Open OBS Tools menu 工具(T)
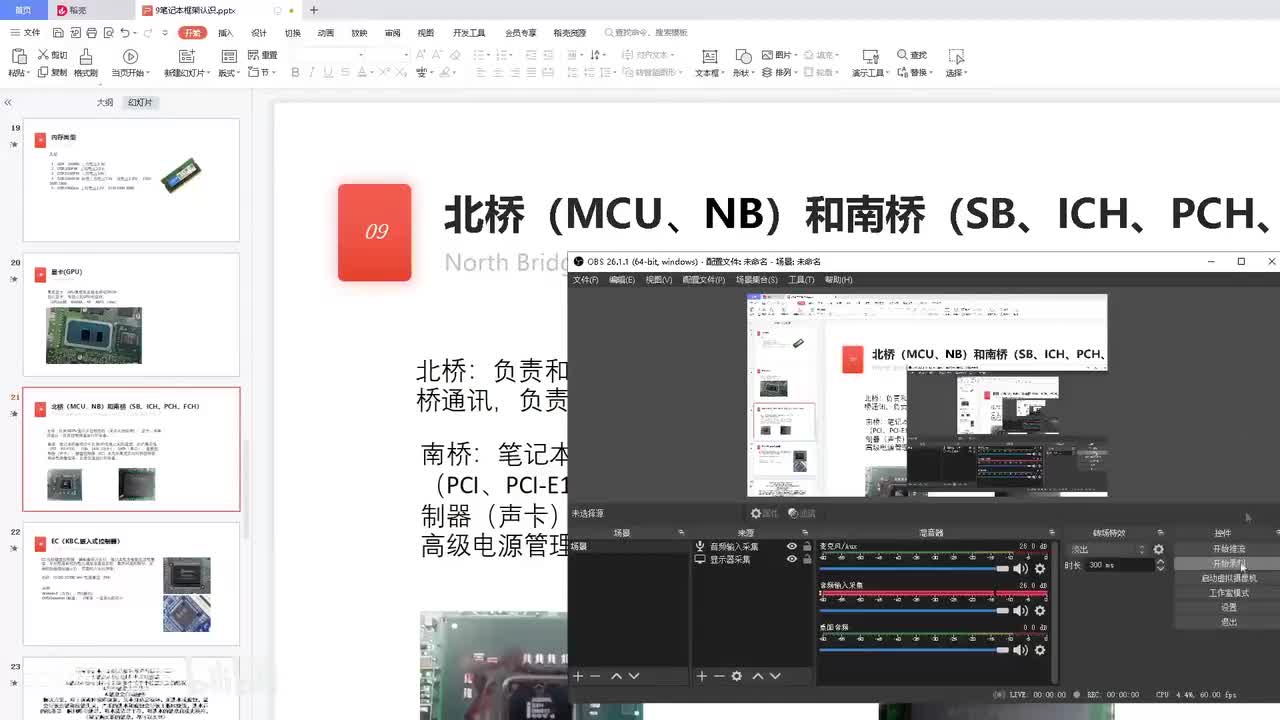Screen dimensions: 1280x720 pyautogui.click(x=801, y=280)
